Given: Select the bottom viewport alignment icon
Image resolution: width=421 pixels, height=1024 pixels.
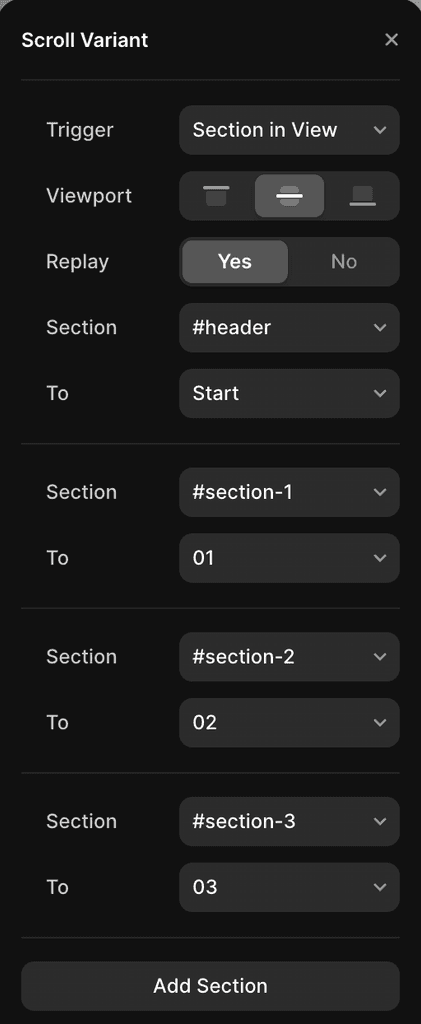Looking at the screenshot, I should 362,196.
